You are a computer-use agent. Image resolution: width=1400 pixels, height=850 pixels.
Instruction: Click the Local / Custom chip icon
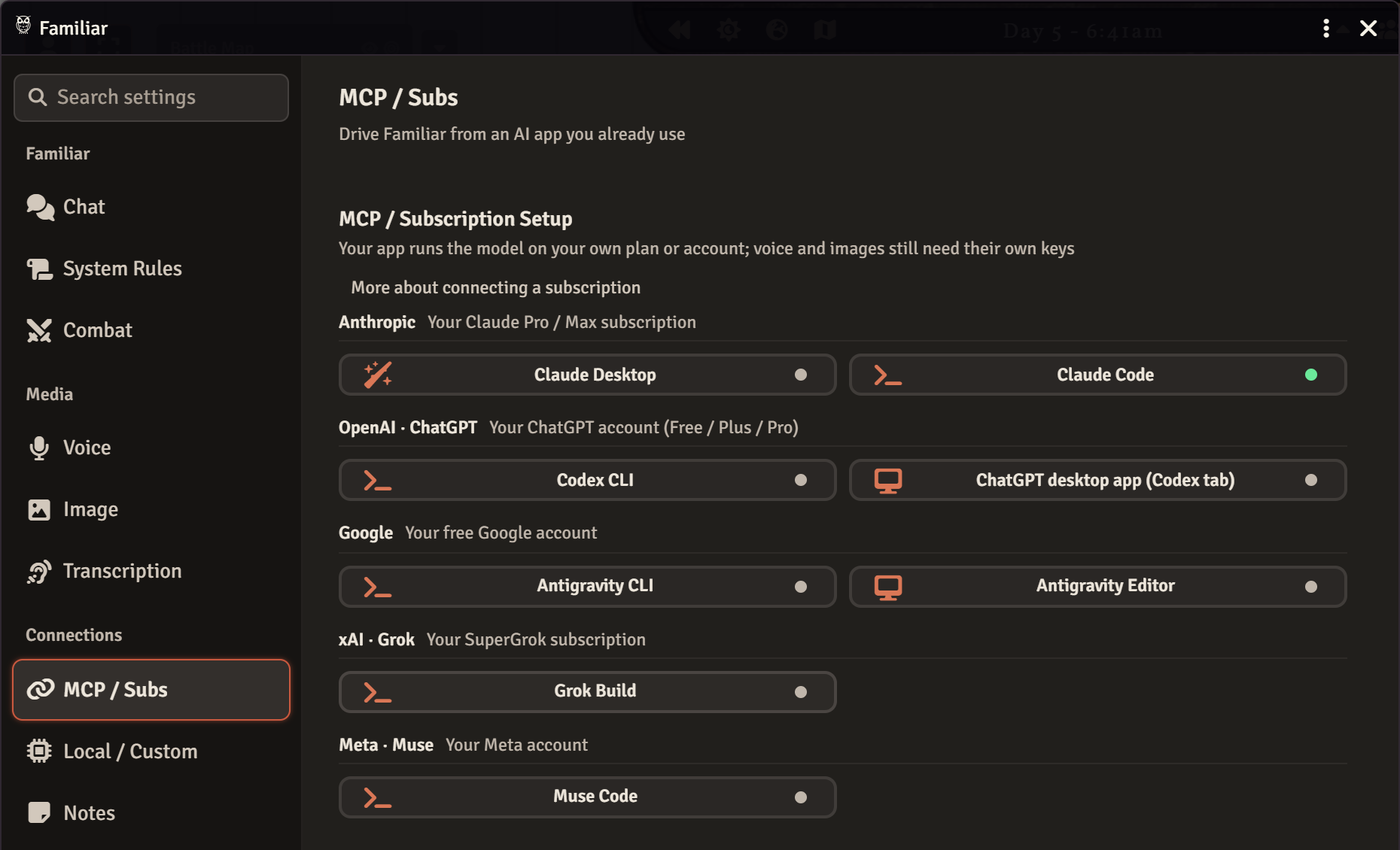(x=39, y=751)
